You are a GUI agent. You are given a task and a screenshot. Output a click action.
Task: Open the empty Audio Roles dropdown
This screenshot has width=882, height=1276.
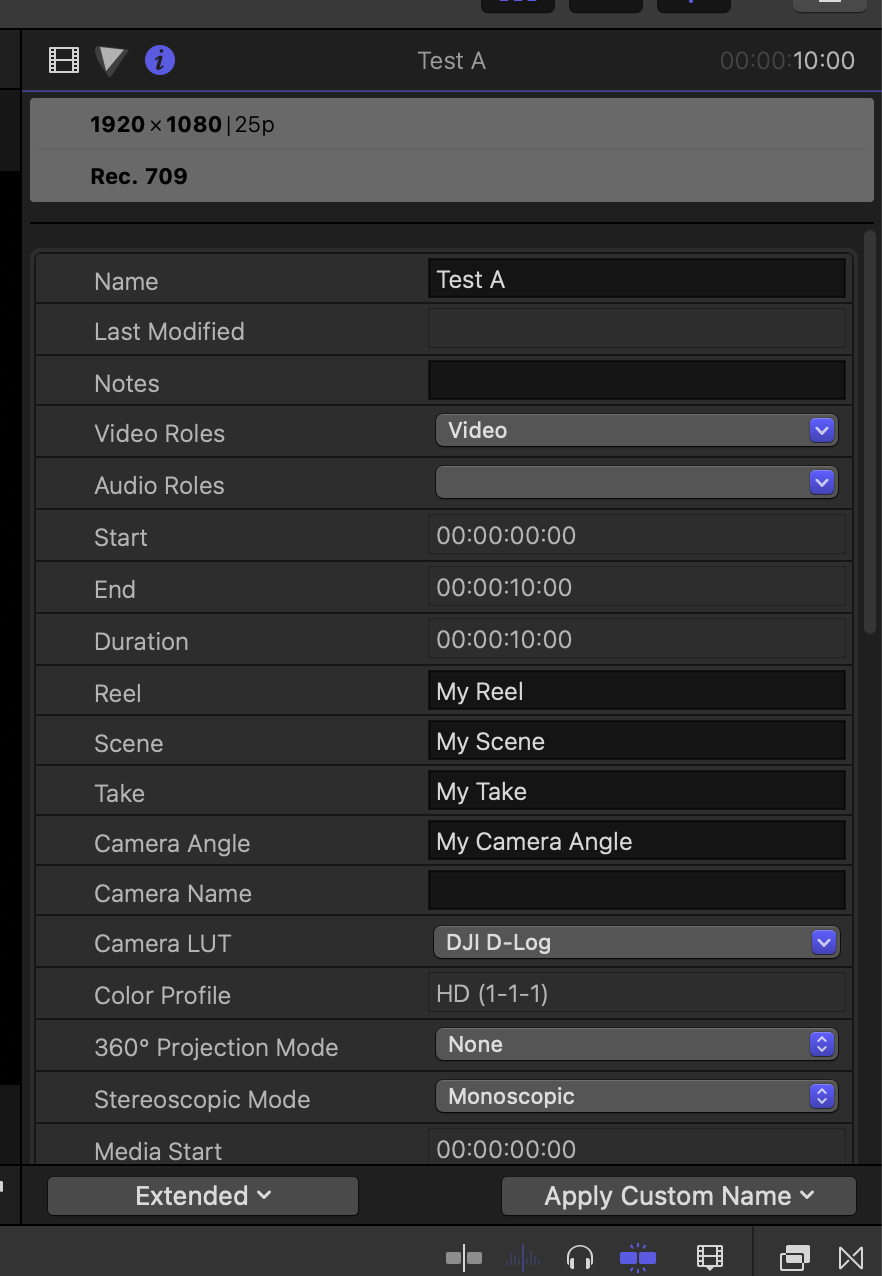click(x=636, y=483)
